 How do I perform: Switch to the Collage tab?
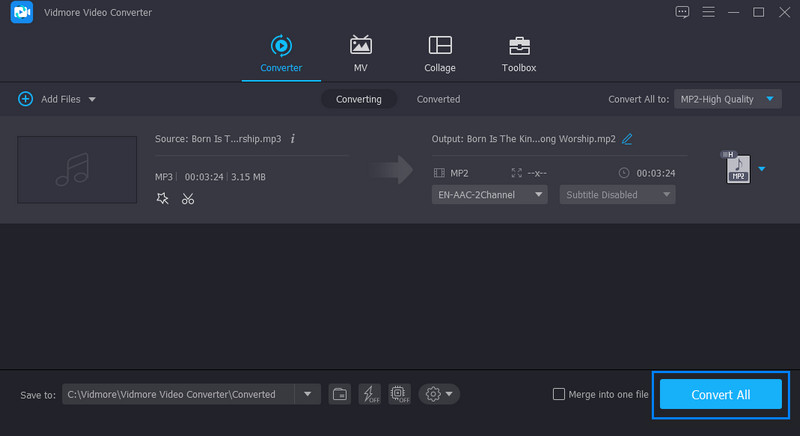pyautogui.click(x=439, y=53)
